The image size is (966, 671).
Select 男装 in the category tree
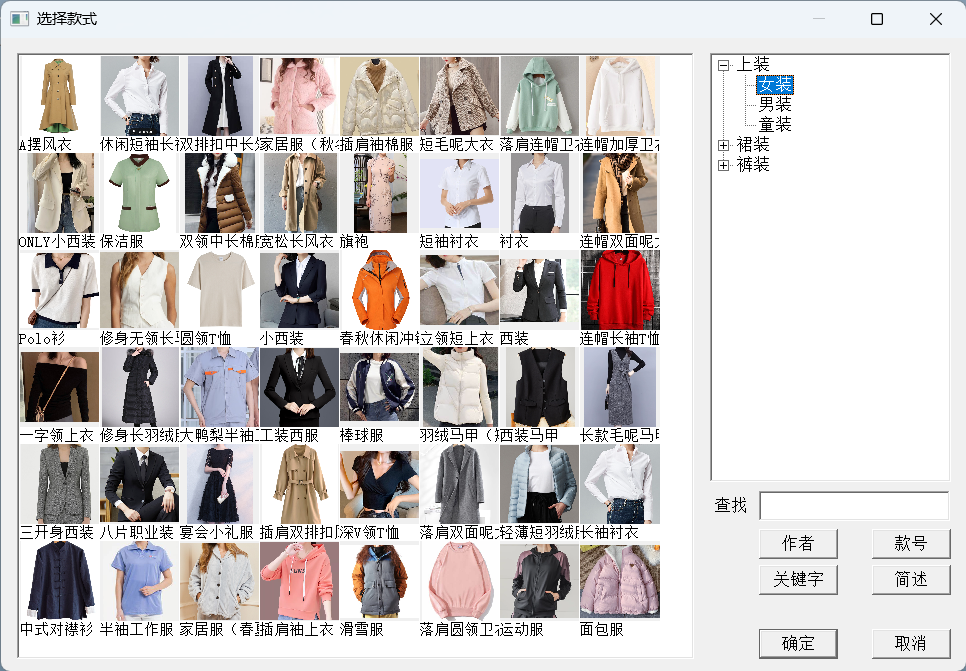coord(774,105)
